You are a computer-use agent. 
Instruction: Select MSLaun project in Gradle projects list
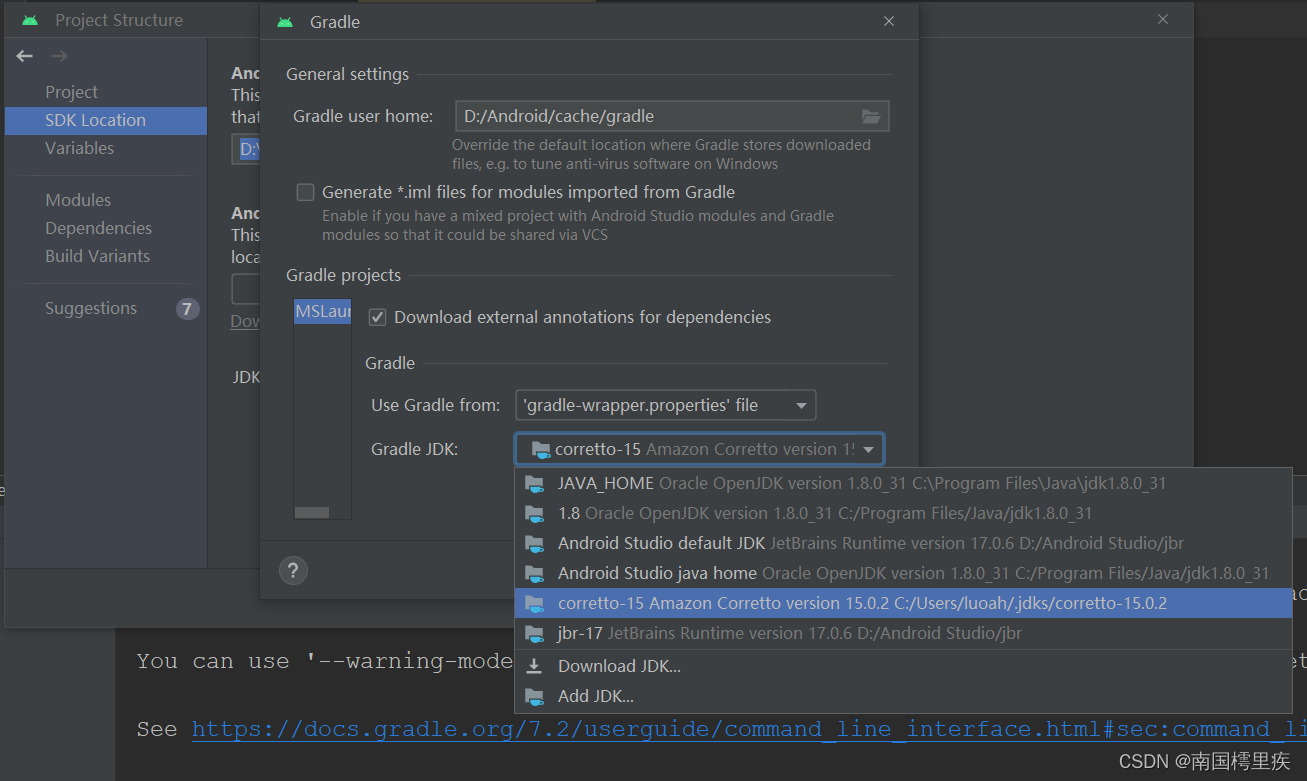[x=322, y=312]
